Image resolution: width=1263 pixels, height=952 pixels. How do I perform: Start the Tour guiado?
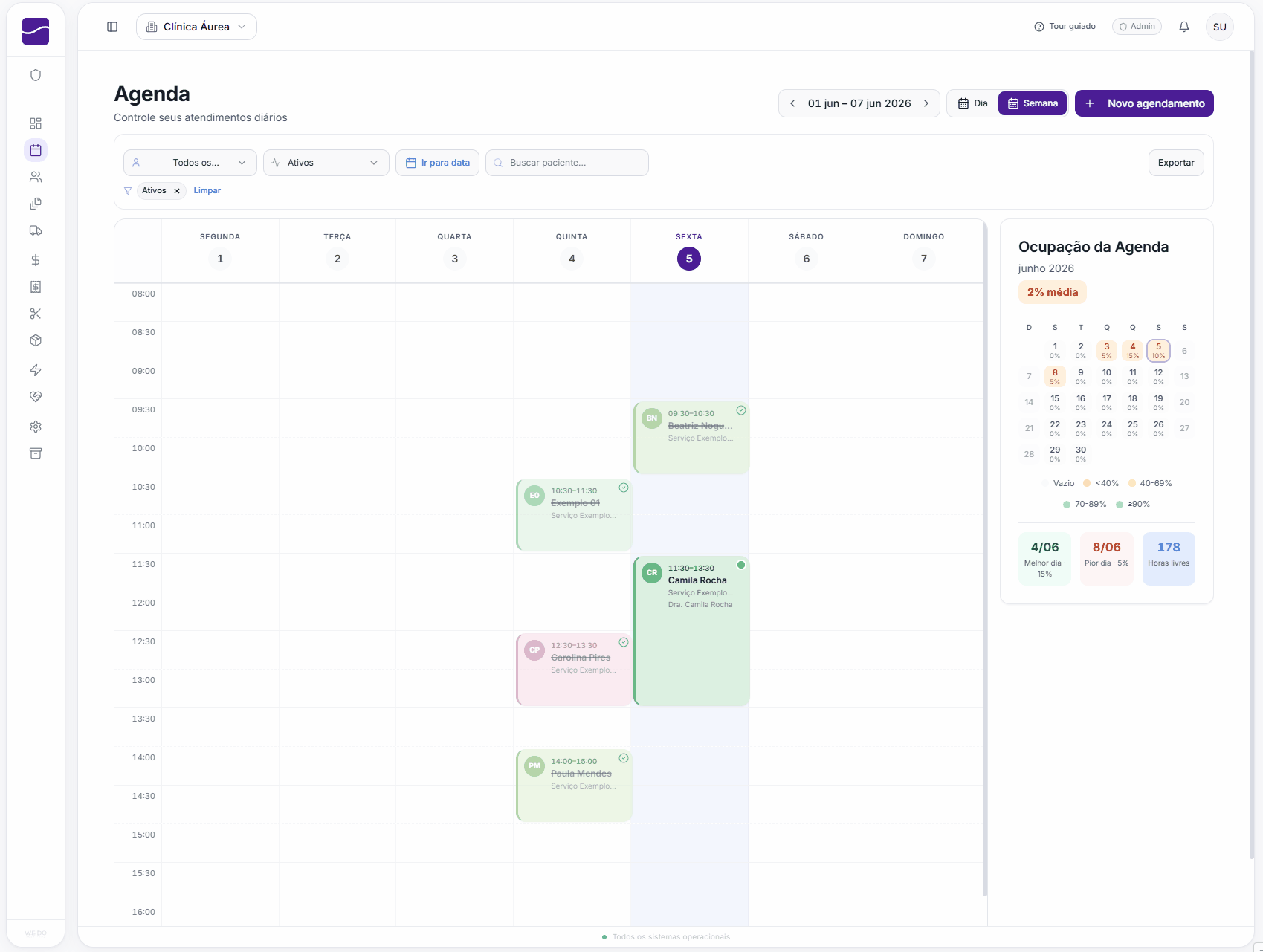pos(1065,27)
